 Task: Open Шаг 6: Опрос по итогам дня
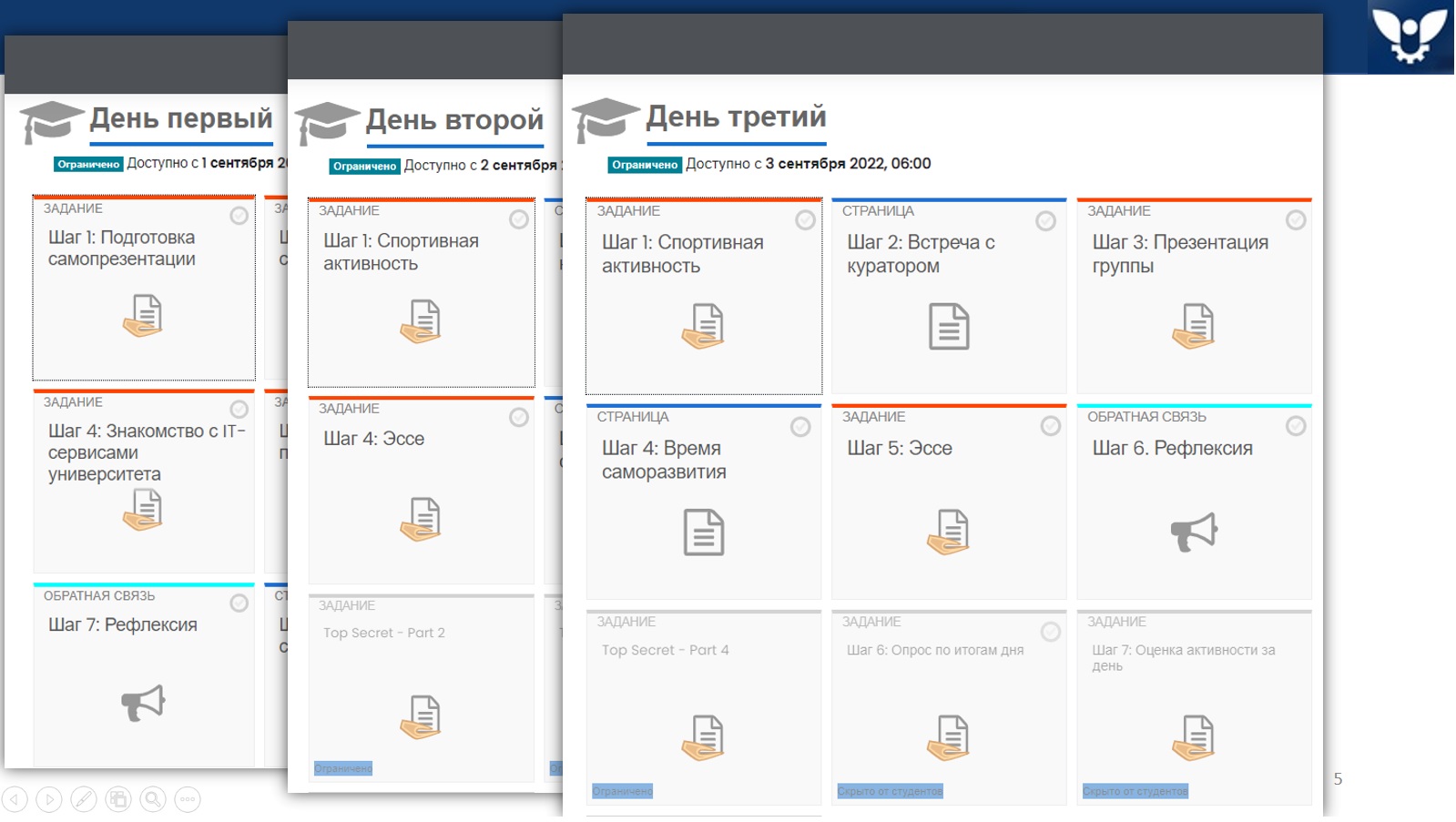[x=934, y=650]
